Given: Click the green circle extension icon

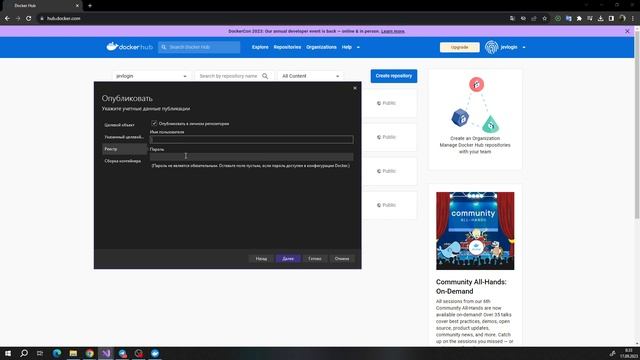Looking at the screenshot, I should click(558, 18).
